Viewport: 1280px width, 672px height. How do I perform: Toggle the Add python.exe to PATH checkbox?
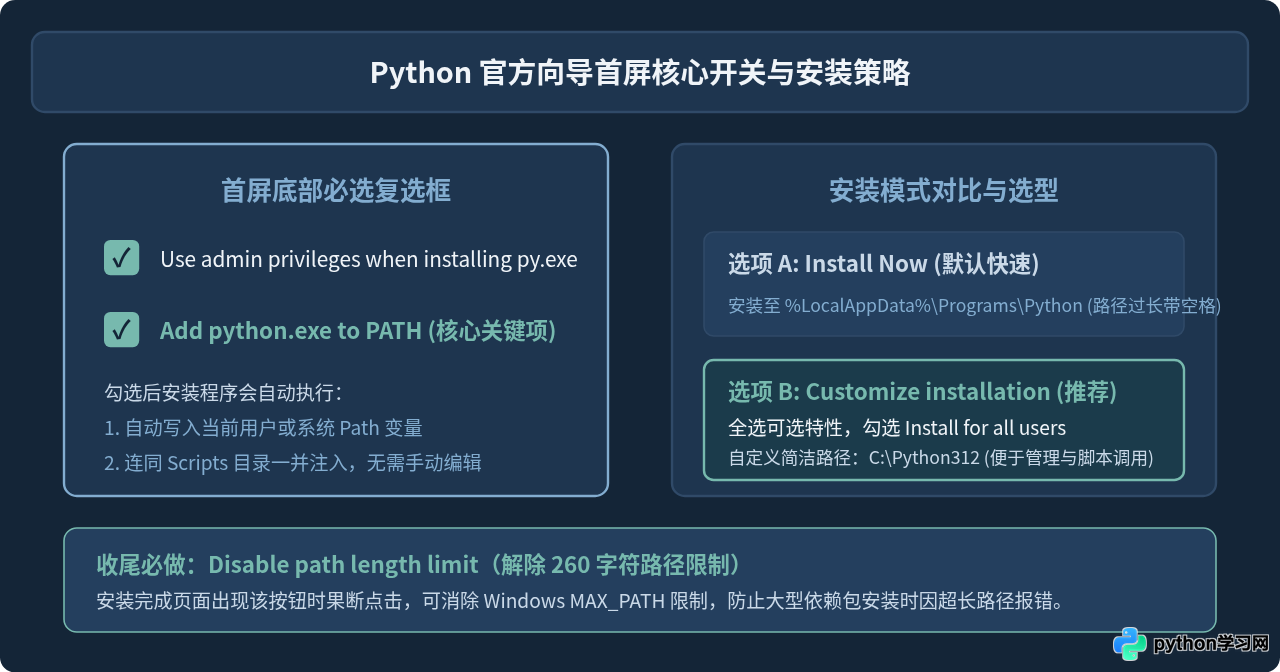(x=122, y=330)
